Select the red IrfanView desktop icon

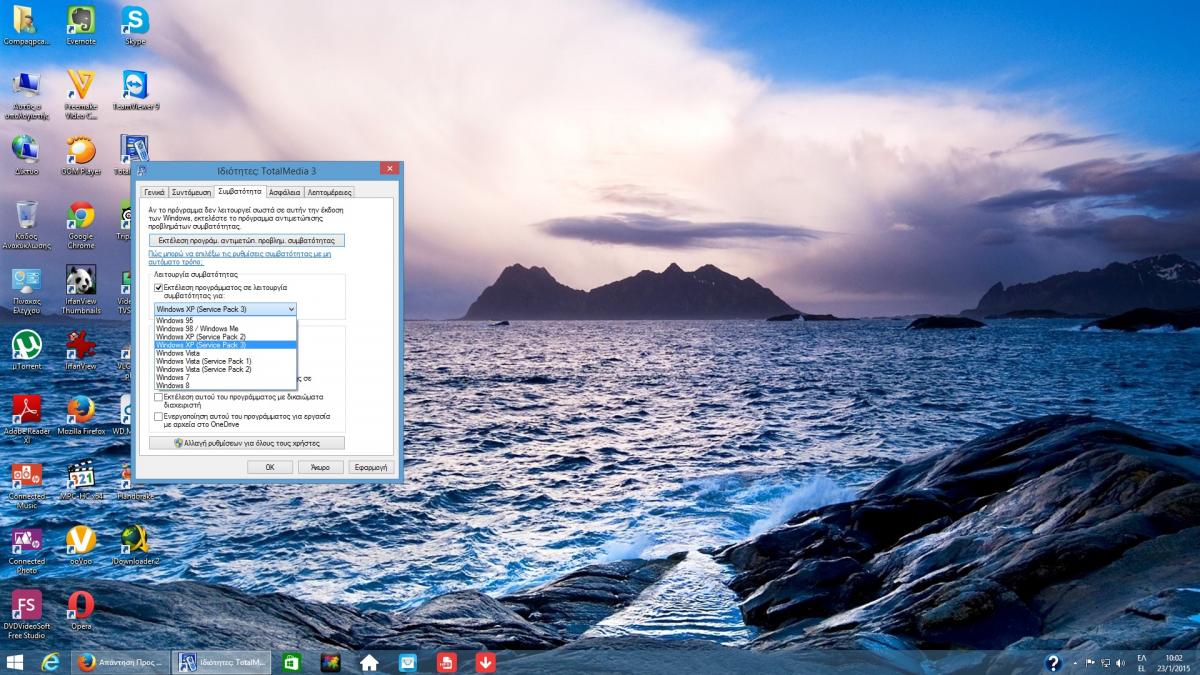[80, 350]
